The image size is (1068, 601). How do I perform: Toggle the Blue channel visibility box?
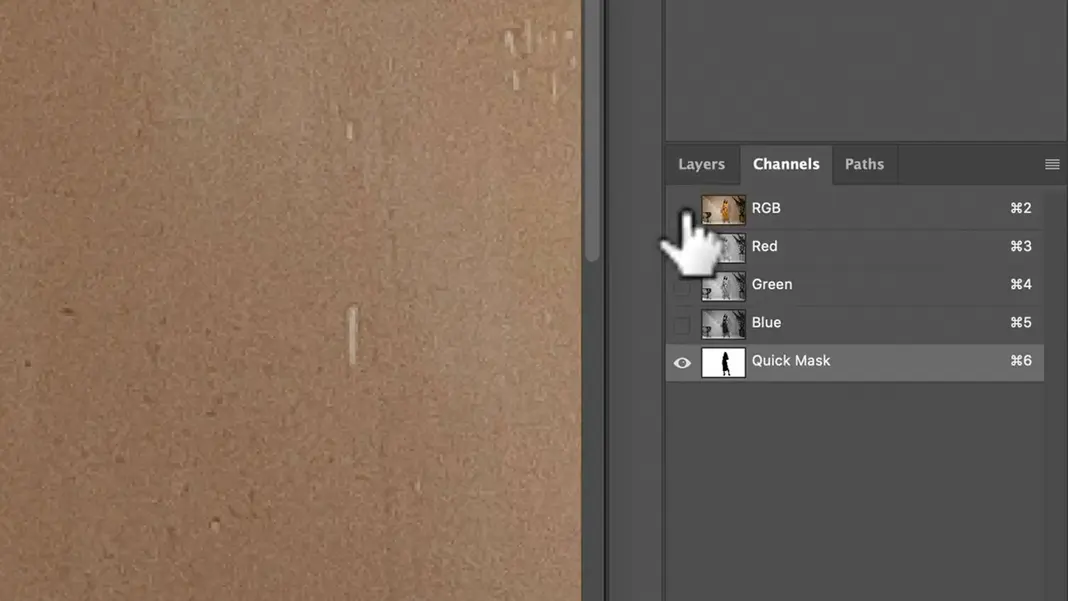tap(682, 325)
